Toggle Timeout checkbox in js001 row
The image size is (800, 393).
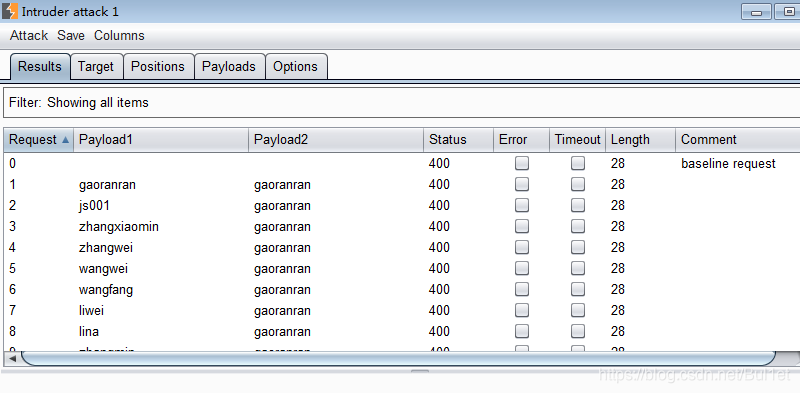(x=578, y=205)
